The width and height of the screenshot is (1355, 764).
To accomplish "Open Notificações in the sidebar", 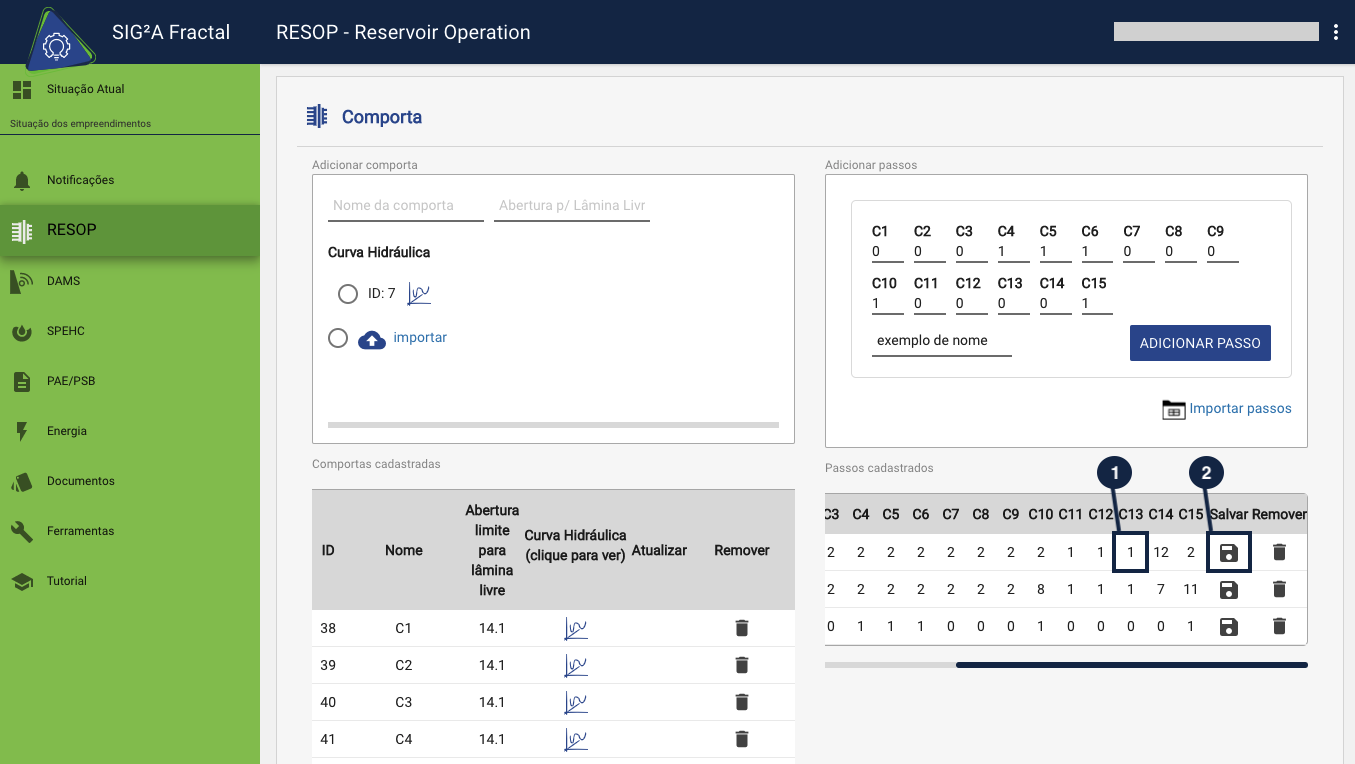I will click(80, 180).
